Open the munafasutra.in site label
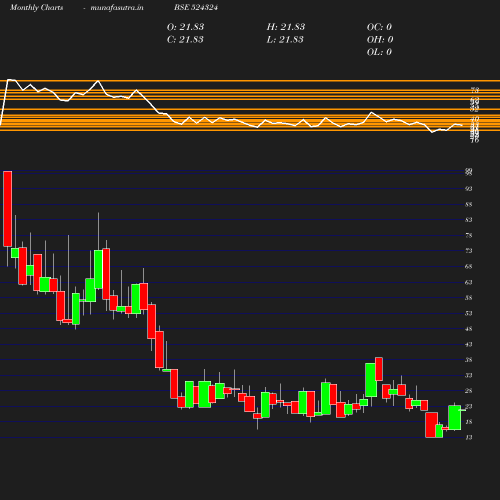 (117, 8)
